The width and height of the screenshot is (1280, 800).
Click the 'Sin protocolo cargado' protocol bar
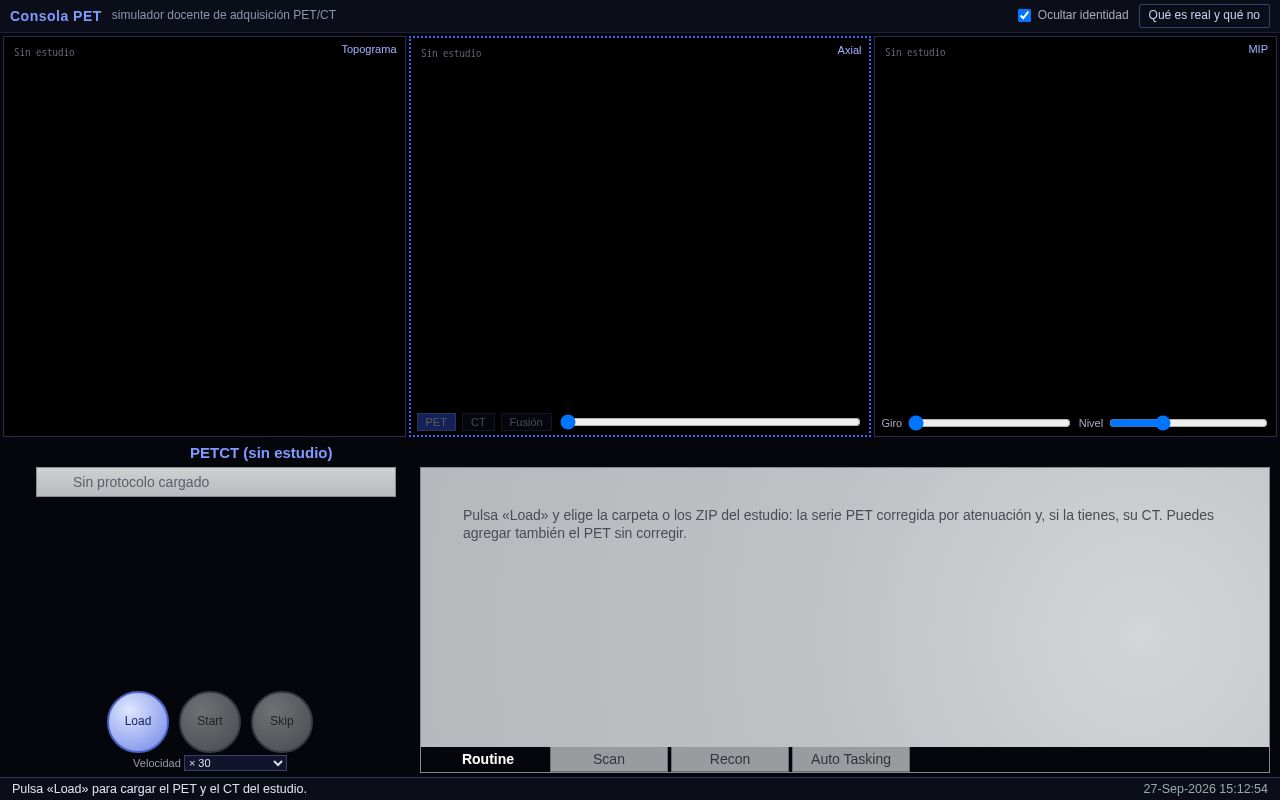216,482
